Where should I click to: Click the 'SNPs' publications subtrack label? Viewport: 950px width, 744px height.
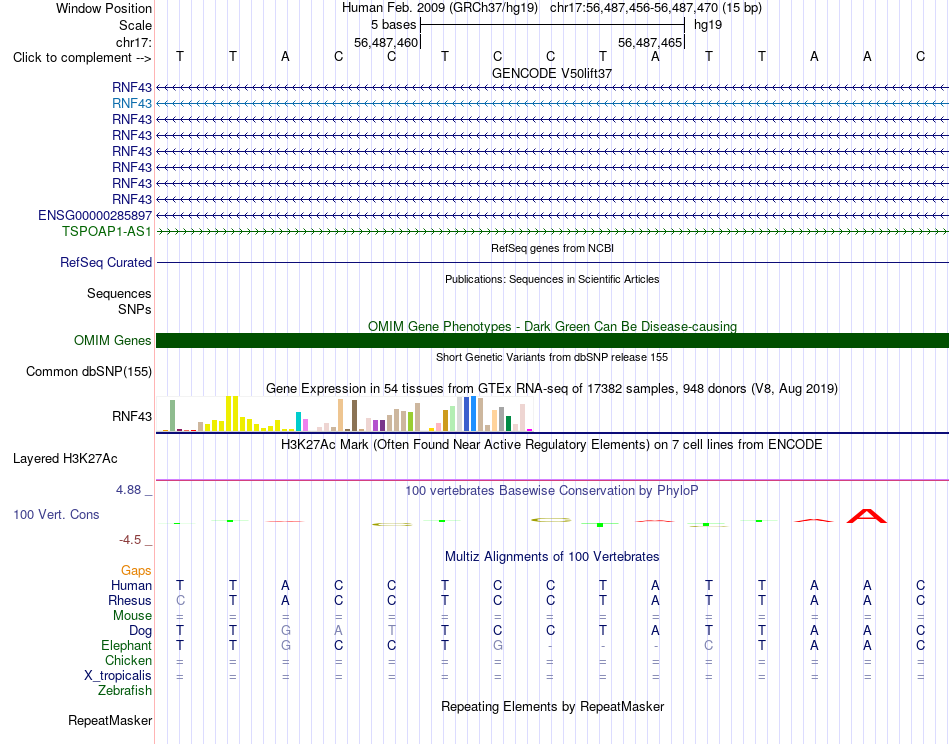(x=135, y=310)
